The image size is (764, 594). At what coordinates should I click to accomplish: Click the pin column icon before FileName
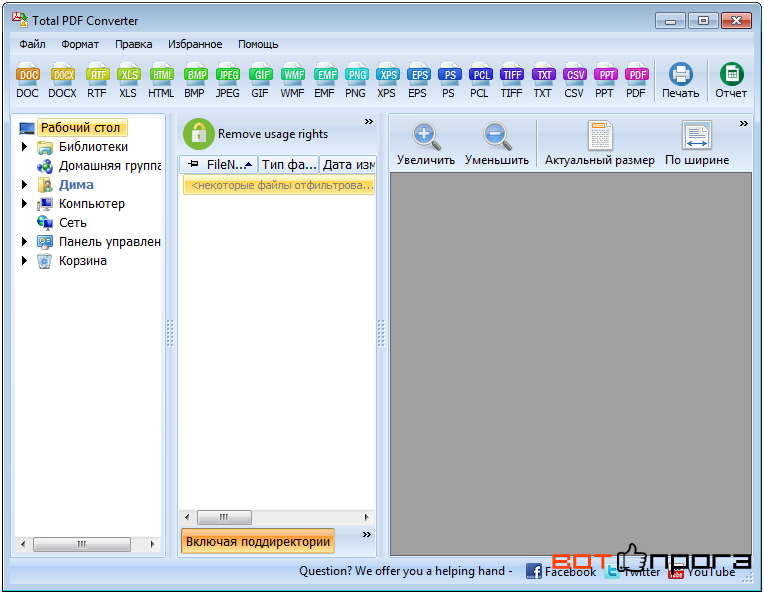coord(193,164)
